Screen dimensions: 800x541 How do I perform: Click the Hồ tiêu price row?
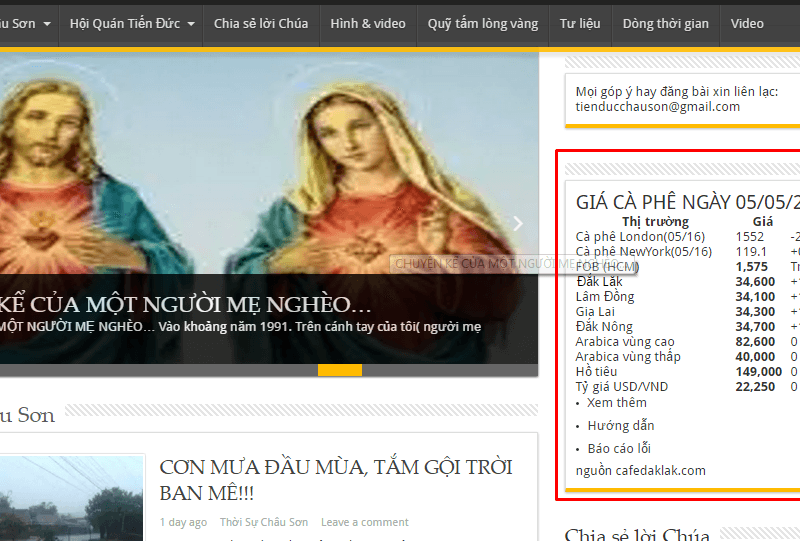[687, 372]
